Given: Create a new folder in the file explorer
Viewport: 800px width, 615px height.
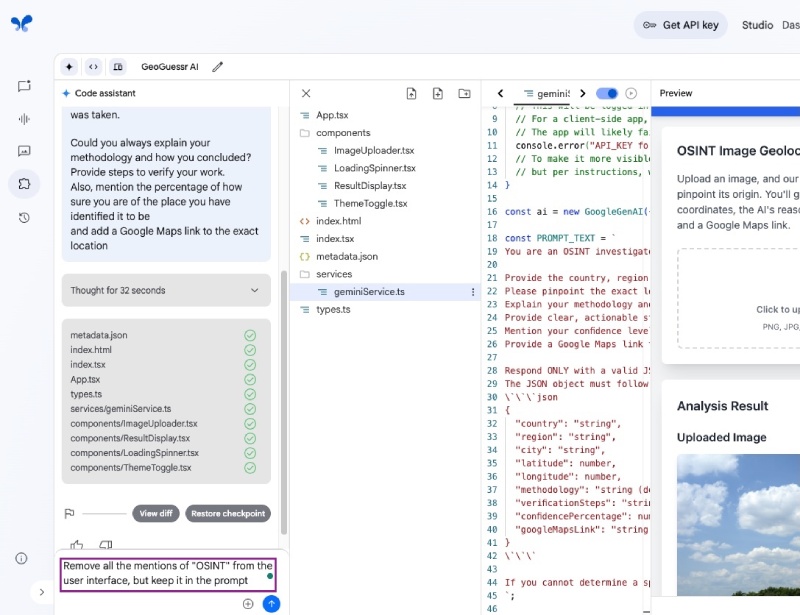Looking at the screenshot, I should (463, 92).
